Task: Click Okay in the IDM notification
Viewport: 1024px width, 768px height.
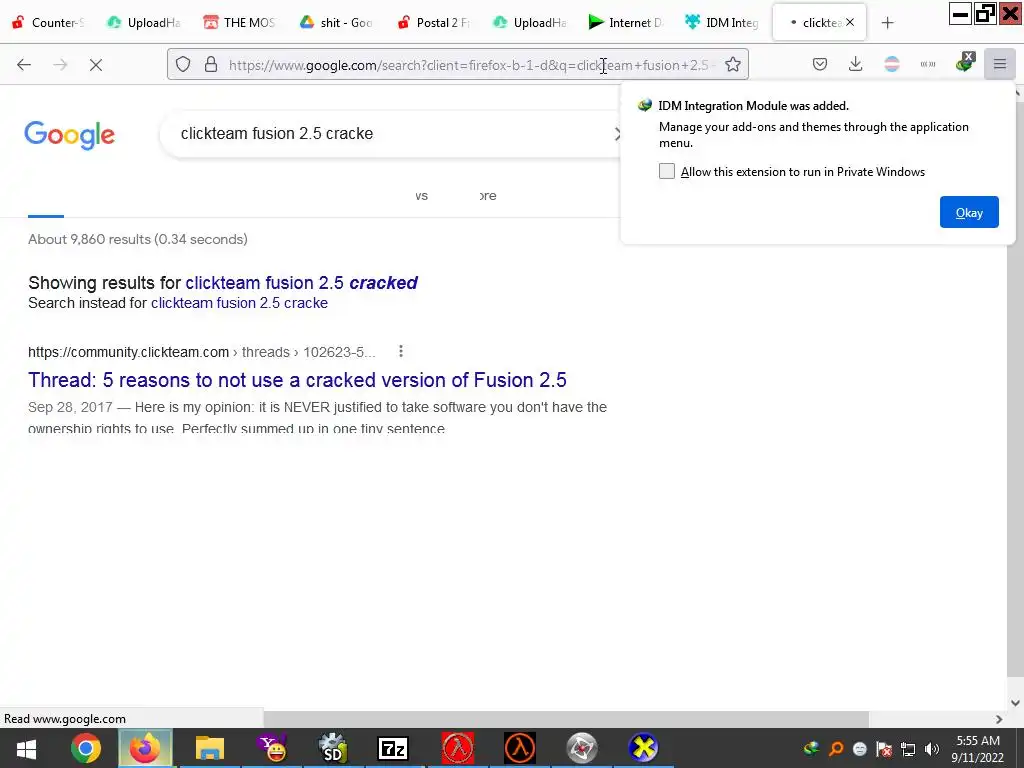Action: point(969,212)
